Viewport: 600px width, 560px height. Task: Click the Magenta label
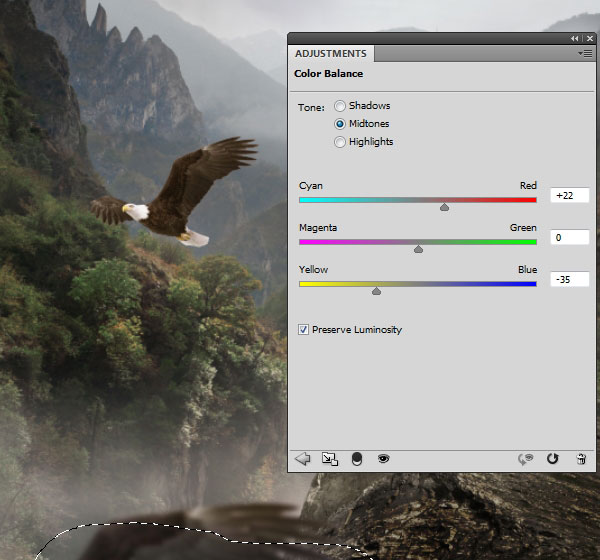[318, 228]
